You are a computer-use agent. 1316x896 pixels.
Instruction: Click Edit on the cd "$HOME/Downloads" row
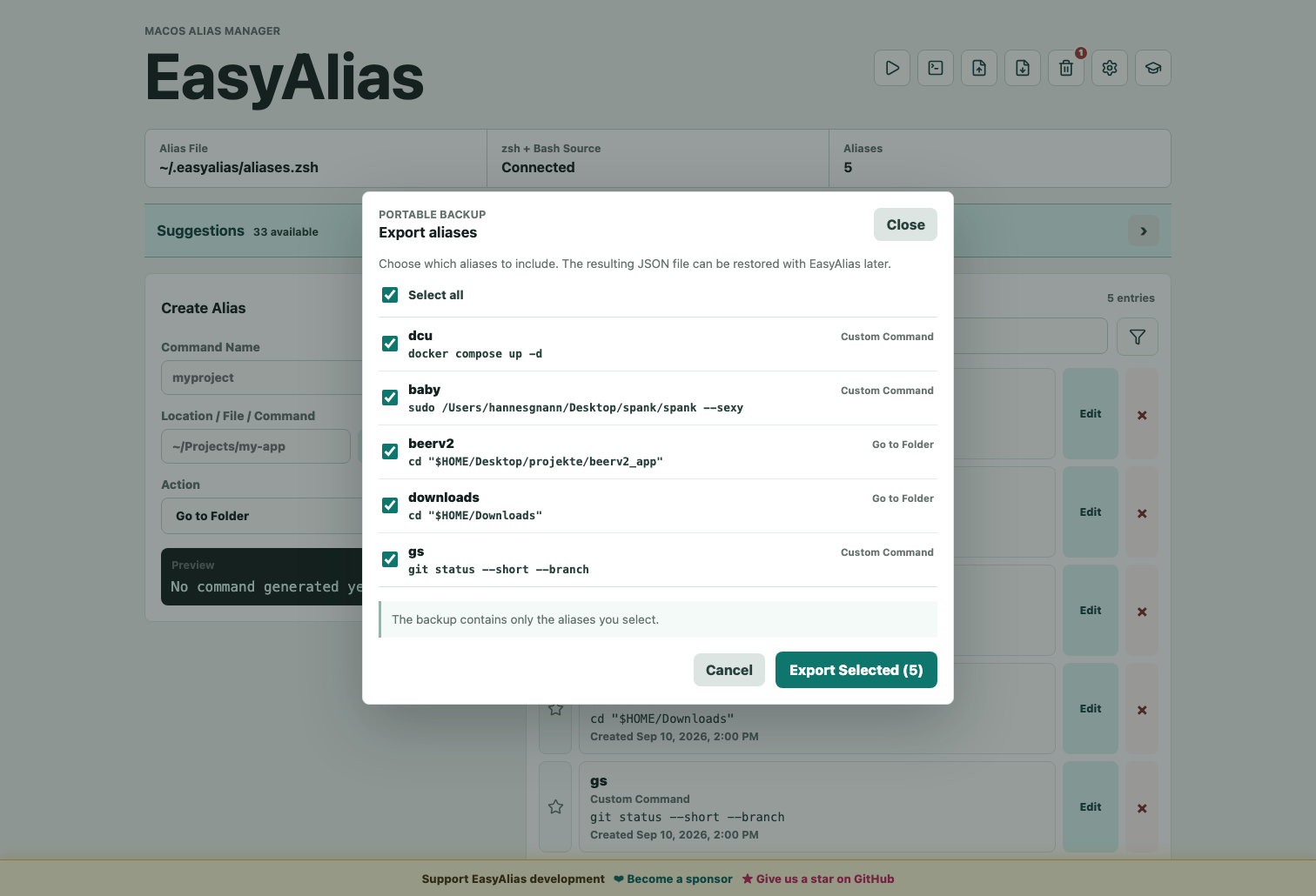1091,709
